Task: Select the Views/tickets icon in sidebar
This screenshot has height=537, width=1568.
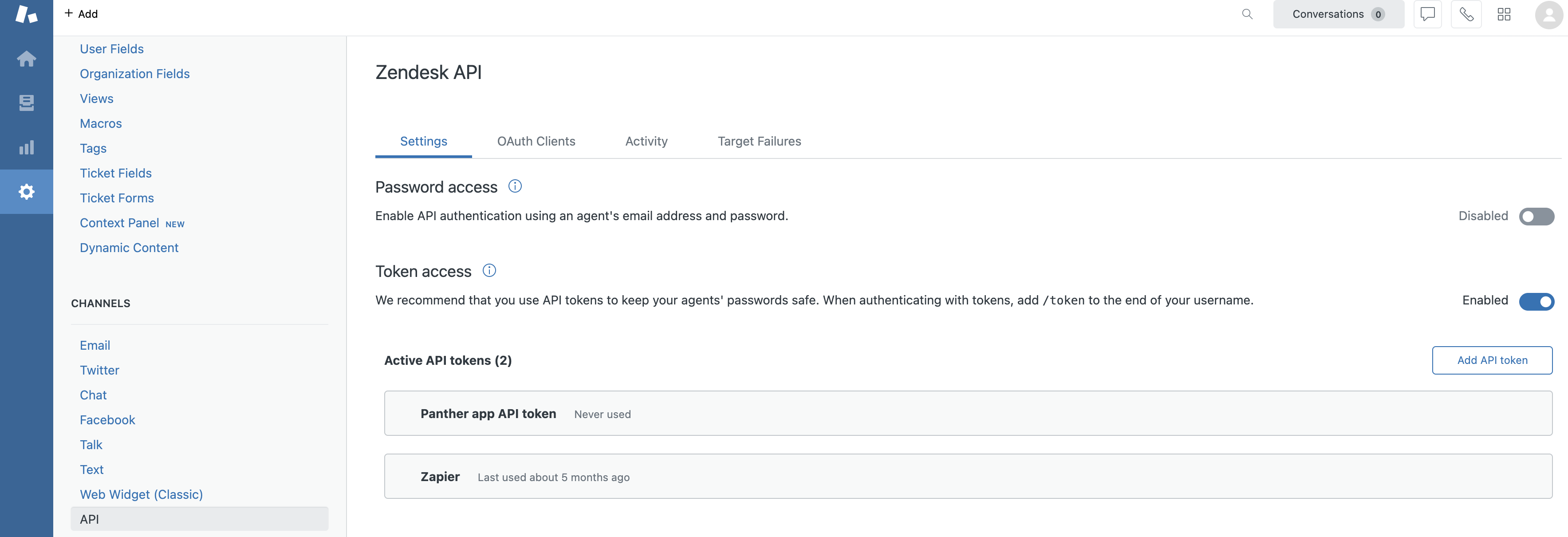Action: pos(27,102)
